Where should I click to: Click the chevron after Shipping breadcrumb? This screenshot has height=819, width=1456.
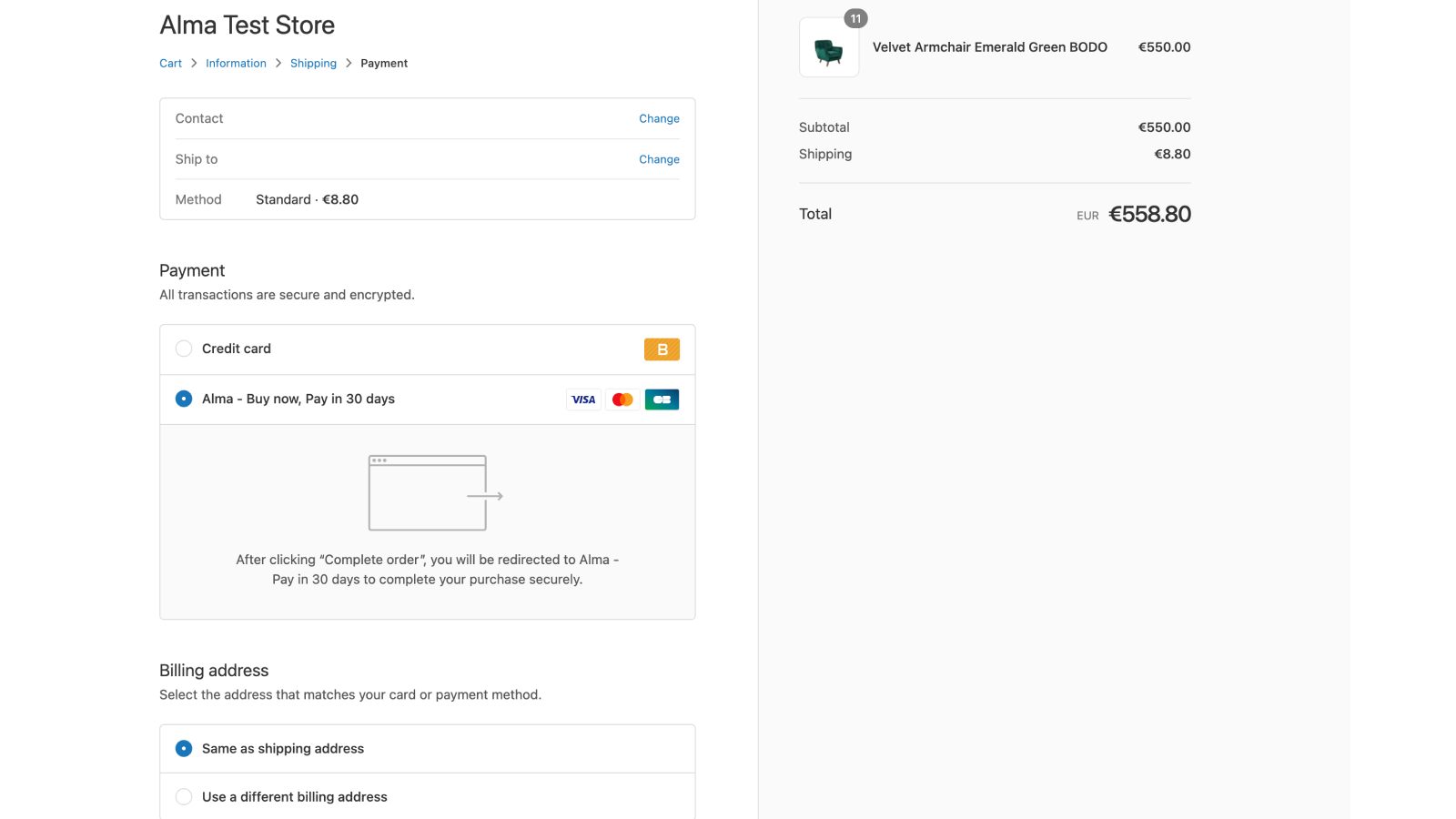coord(349,64)
